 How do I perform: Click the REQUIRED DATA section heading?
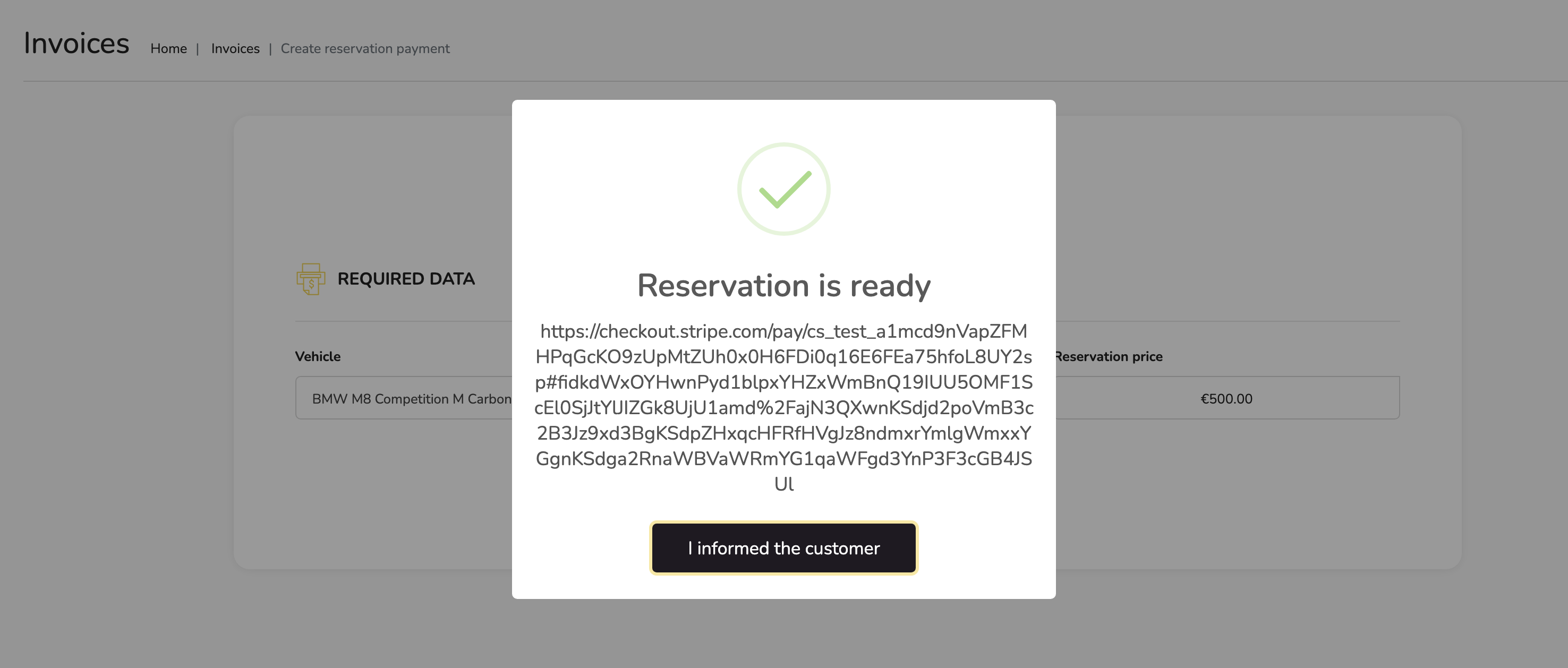tap(405, 279)
